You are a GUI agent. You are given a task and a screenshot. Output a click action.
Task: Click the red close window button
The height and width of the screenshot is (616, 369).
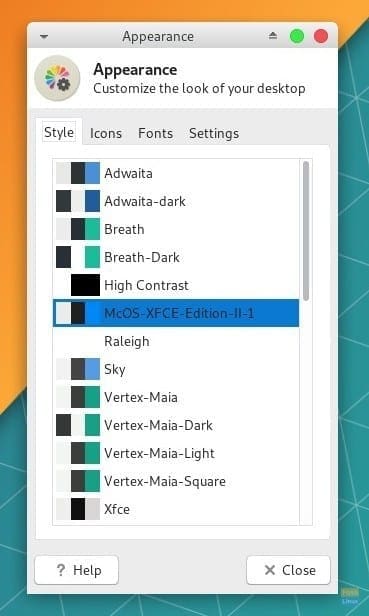tap(321, 37)
